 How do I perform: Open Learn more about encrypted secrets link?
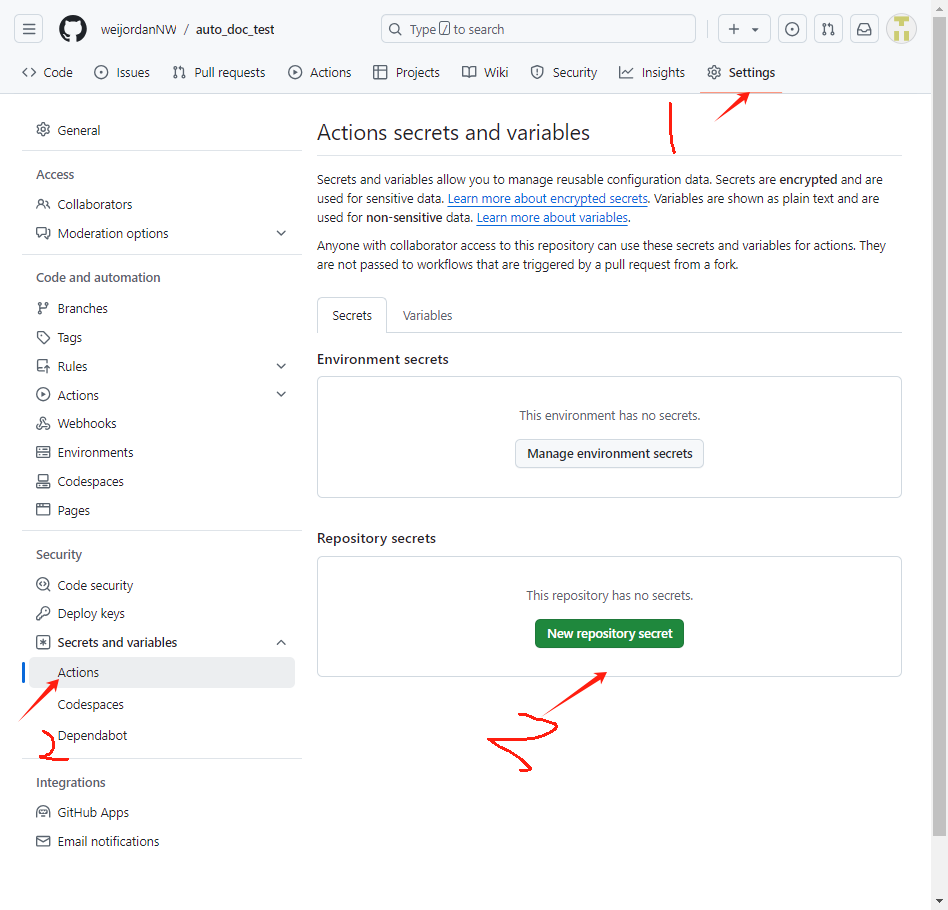[548, 199]
